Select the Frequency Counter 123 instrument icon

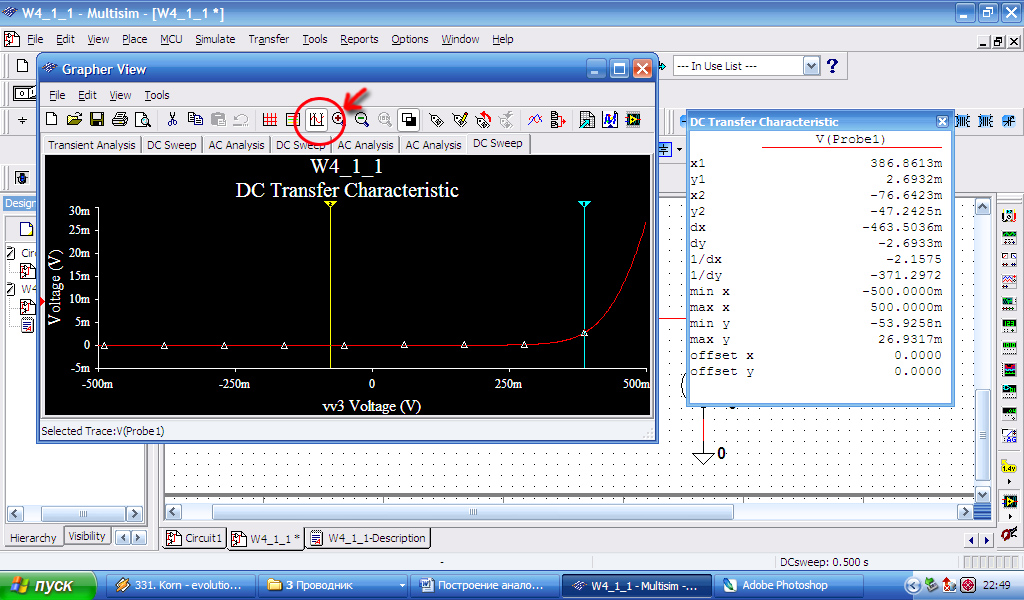(1009, 325)
